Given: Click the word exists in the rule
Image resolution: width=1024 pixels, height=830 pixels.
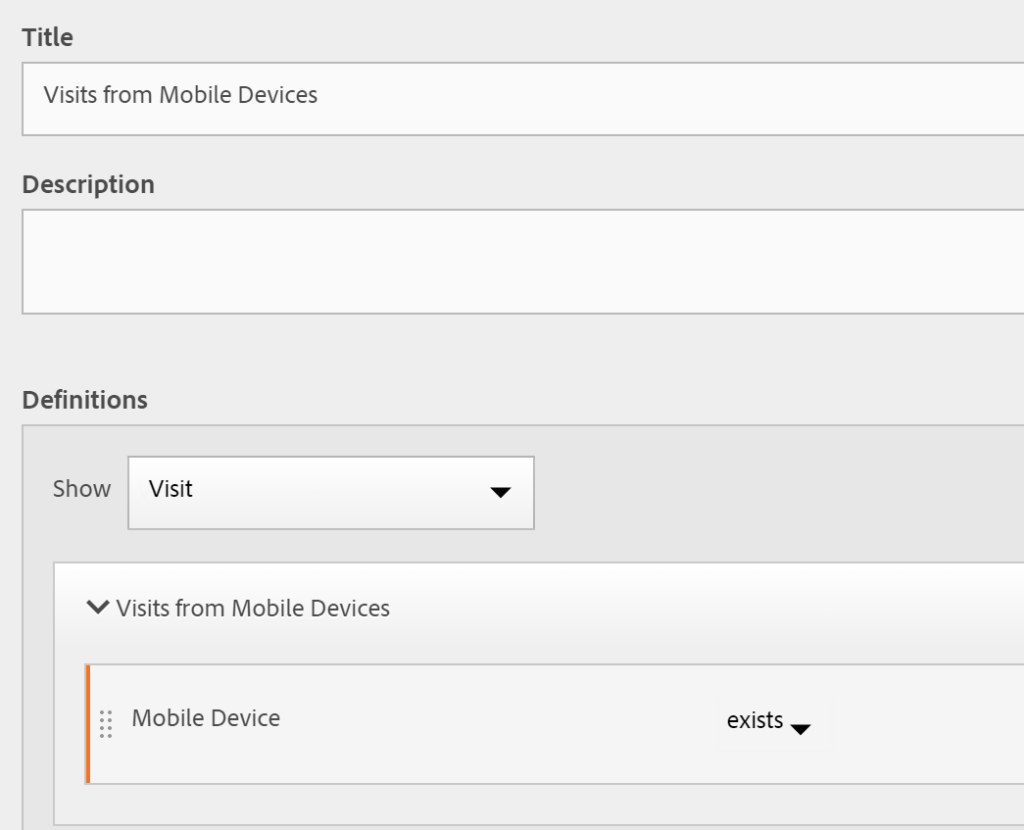Looking at the screenshot, I should pos(755,720).
